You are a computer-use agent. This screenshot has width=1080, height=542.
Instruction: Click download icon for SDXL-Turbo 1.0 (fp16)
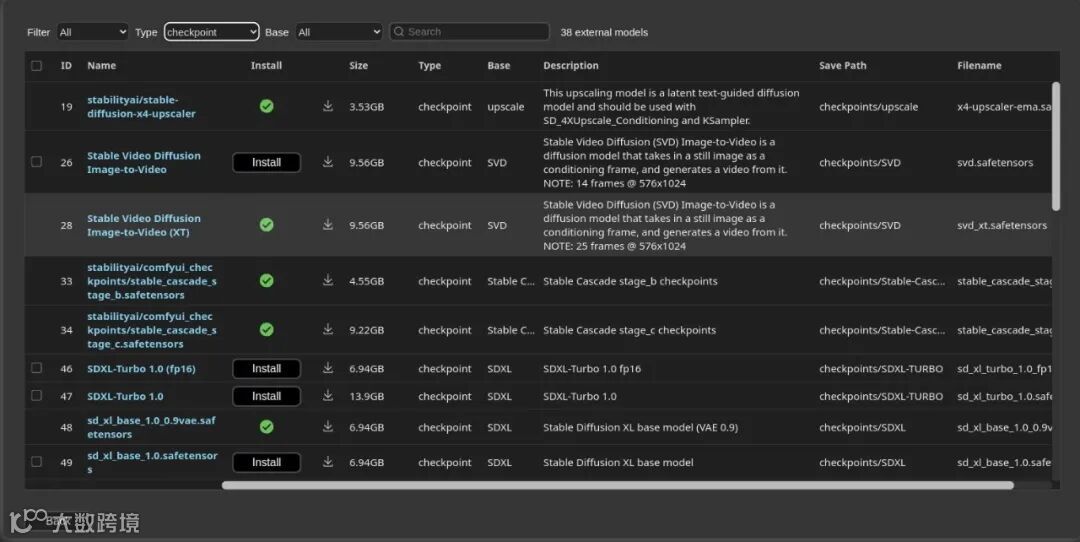pyautogui.click(x=328, y=368)
